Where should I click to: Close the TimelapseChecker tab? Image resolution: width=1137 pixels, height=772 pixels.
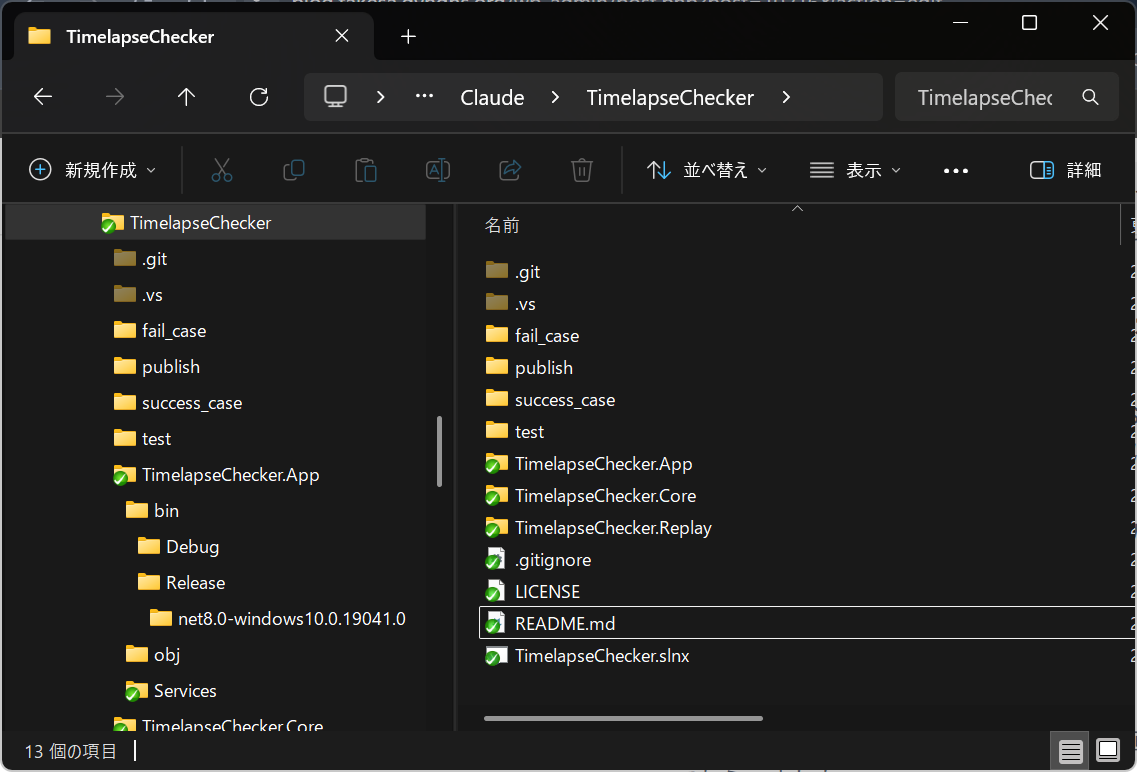(x=342, y=36)
